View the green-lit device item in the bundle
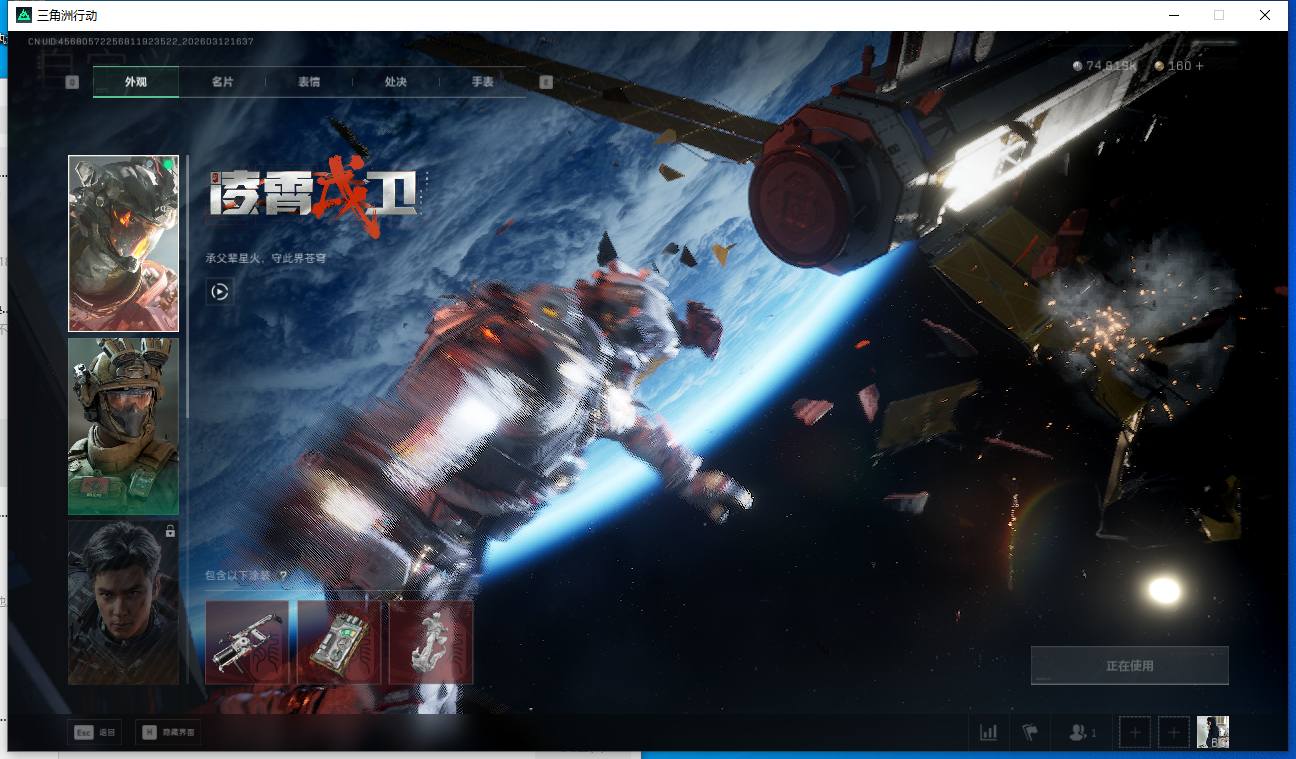Viewport: 1296px width, 759px height. point(339,642)
